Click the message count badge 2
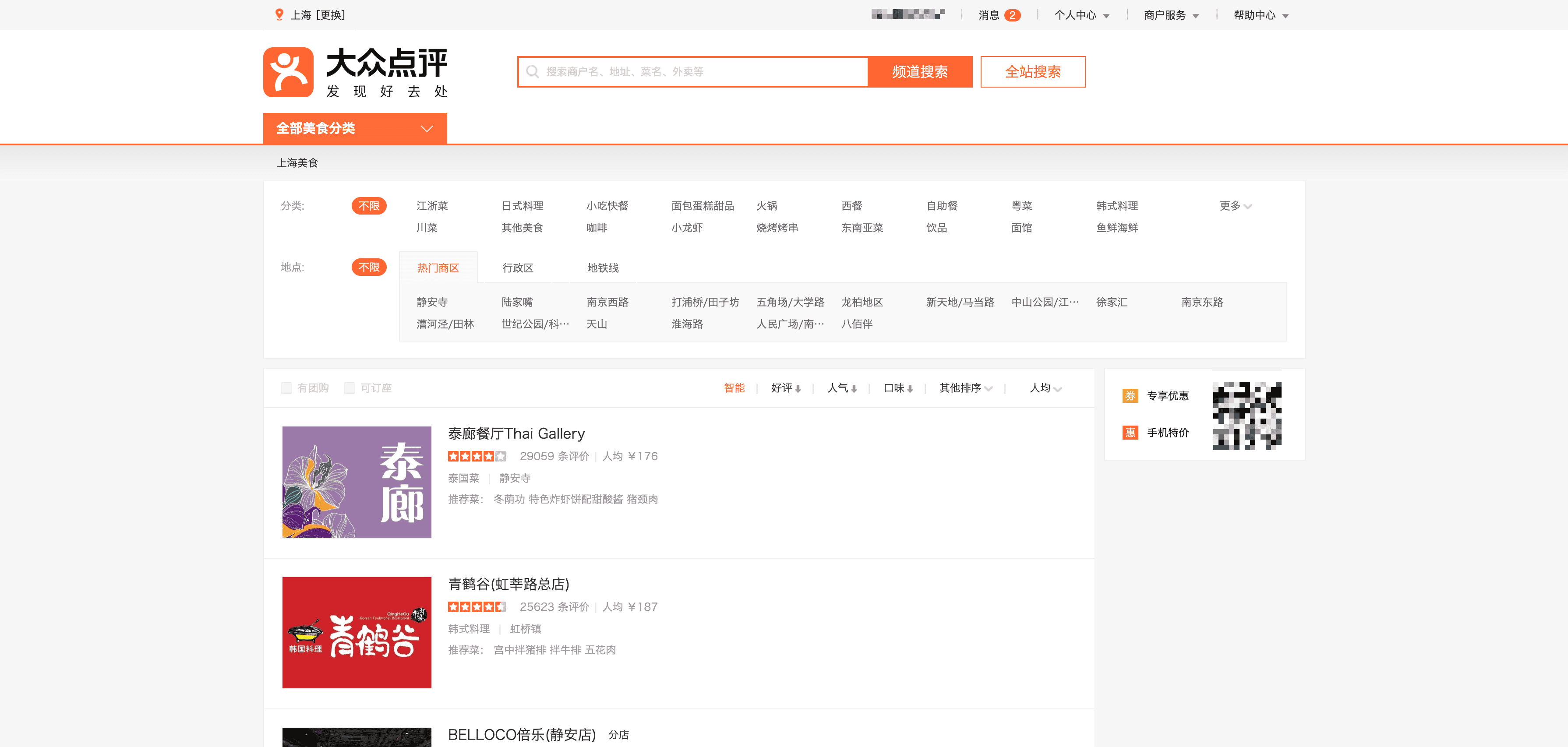 (1012, 15)
